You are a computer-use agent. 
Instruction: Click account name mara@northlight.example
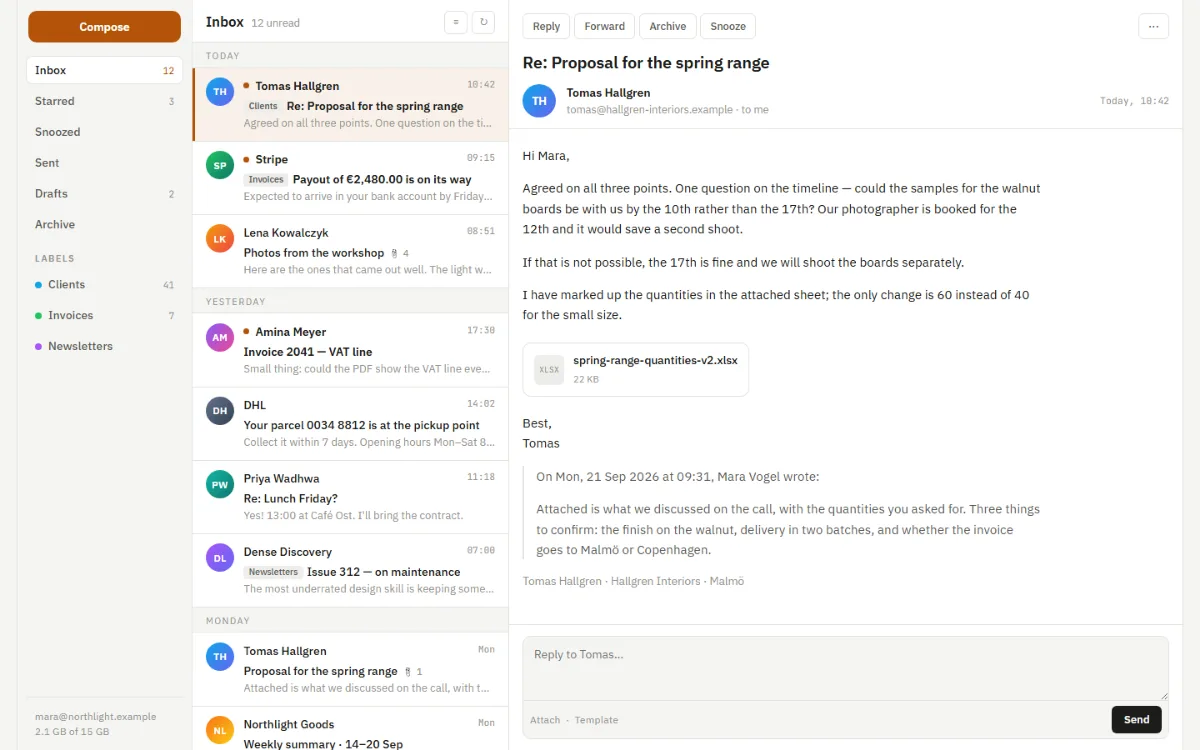(x=95, y=717)
